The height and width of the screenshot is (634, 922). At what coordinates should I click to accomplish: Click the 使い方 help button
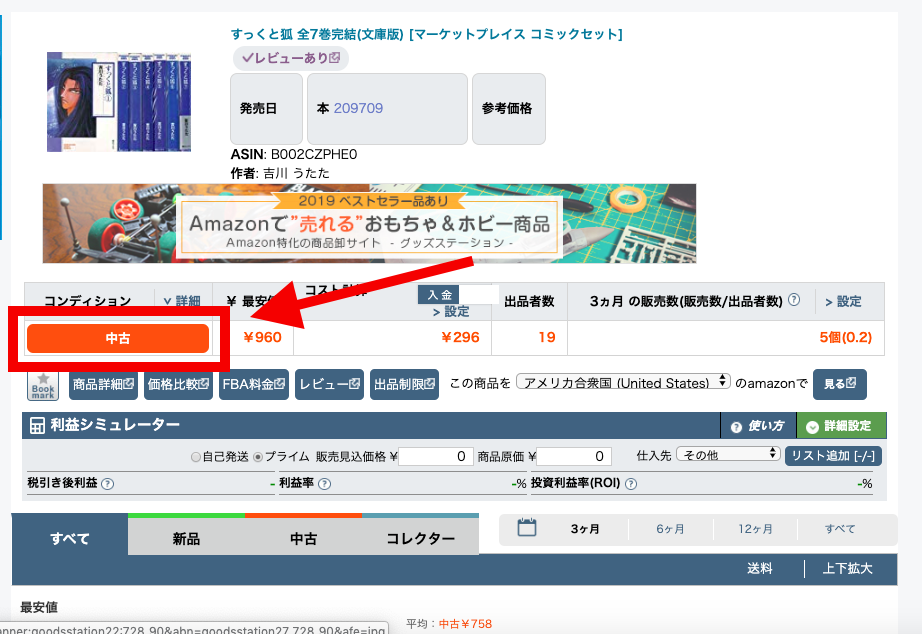[759, 426]
